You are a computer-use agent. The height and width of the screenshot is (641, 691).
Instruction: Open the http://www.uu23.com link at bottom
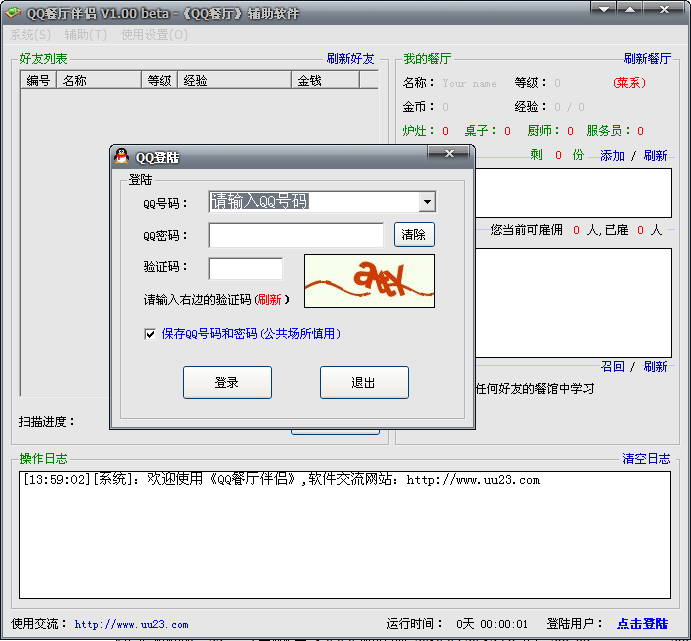point(131,624)
